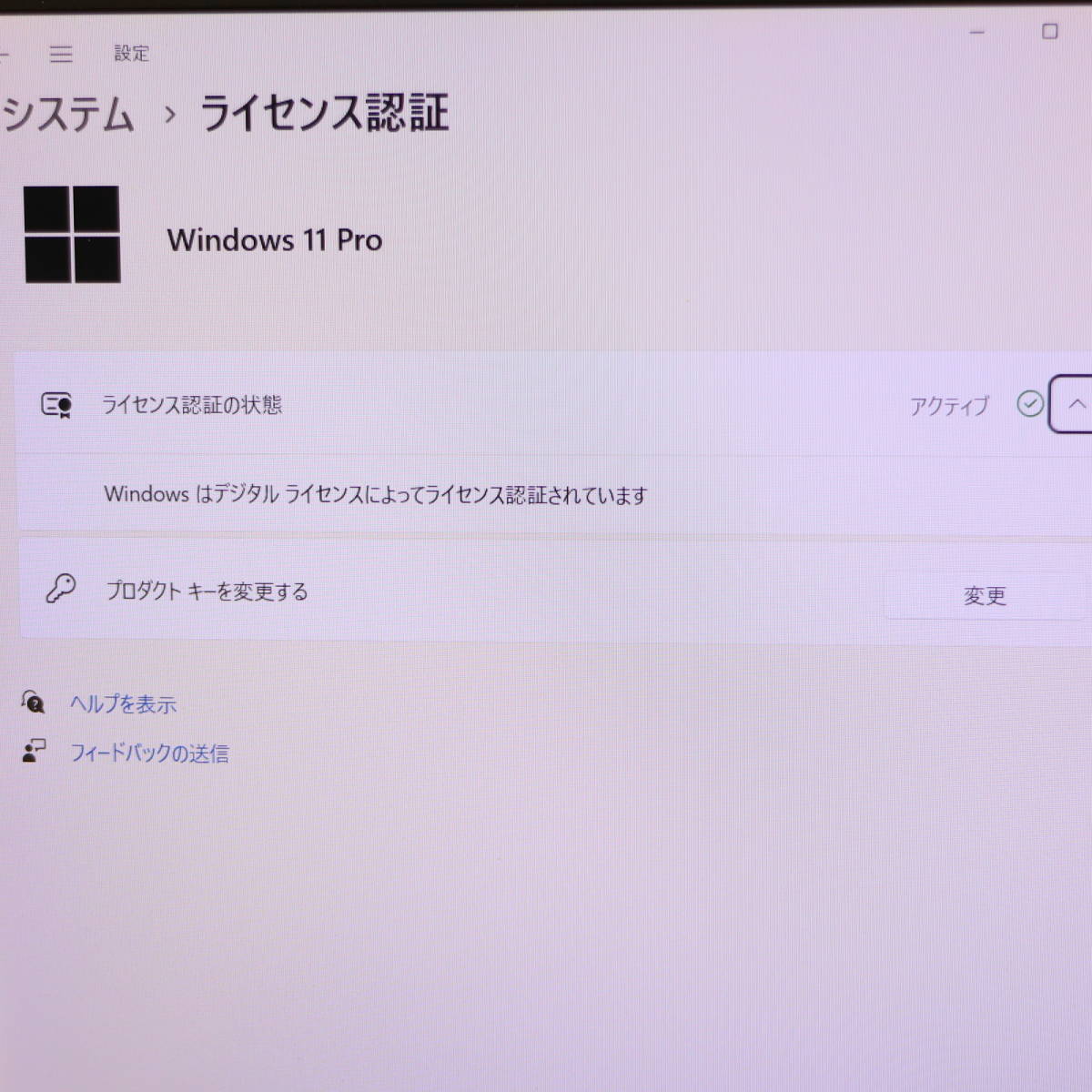Open ヘルプを表示 link
Viewport: 1092px width, 1092px height.
123,703
